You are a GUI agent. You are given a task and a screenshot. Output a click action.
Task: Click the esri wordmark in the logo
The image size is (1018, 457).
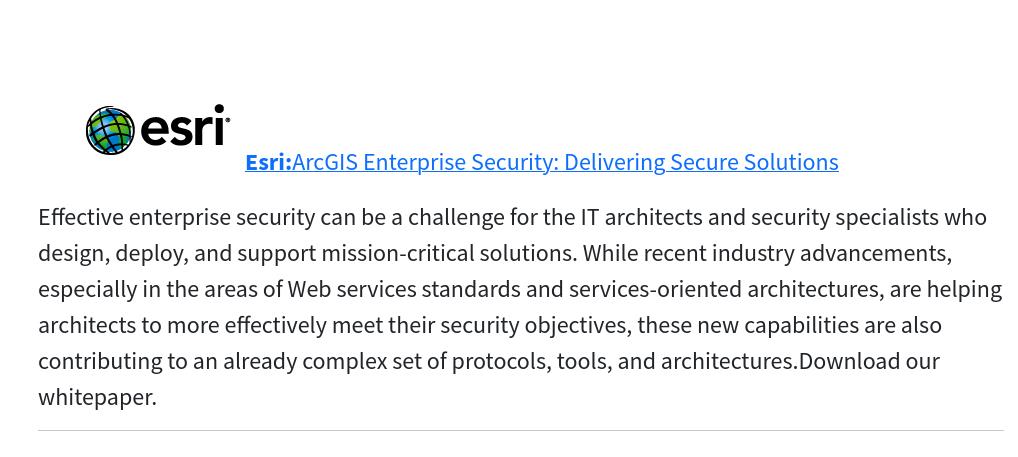click(181, 129)
